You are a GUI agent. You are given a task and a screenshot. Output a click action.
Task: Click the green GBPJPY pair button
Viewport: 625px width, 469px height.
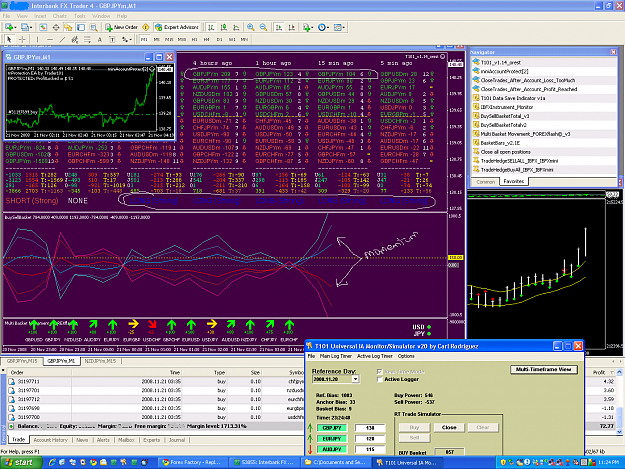point(332,428)
